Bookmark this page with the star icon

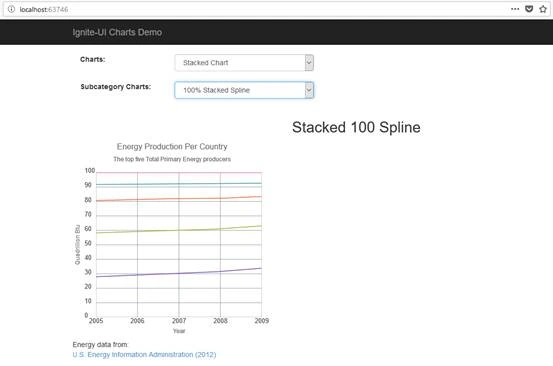click(543, 9)
